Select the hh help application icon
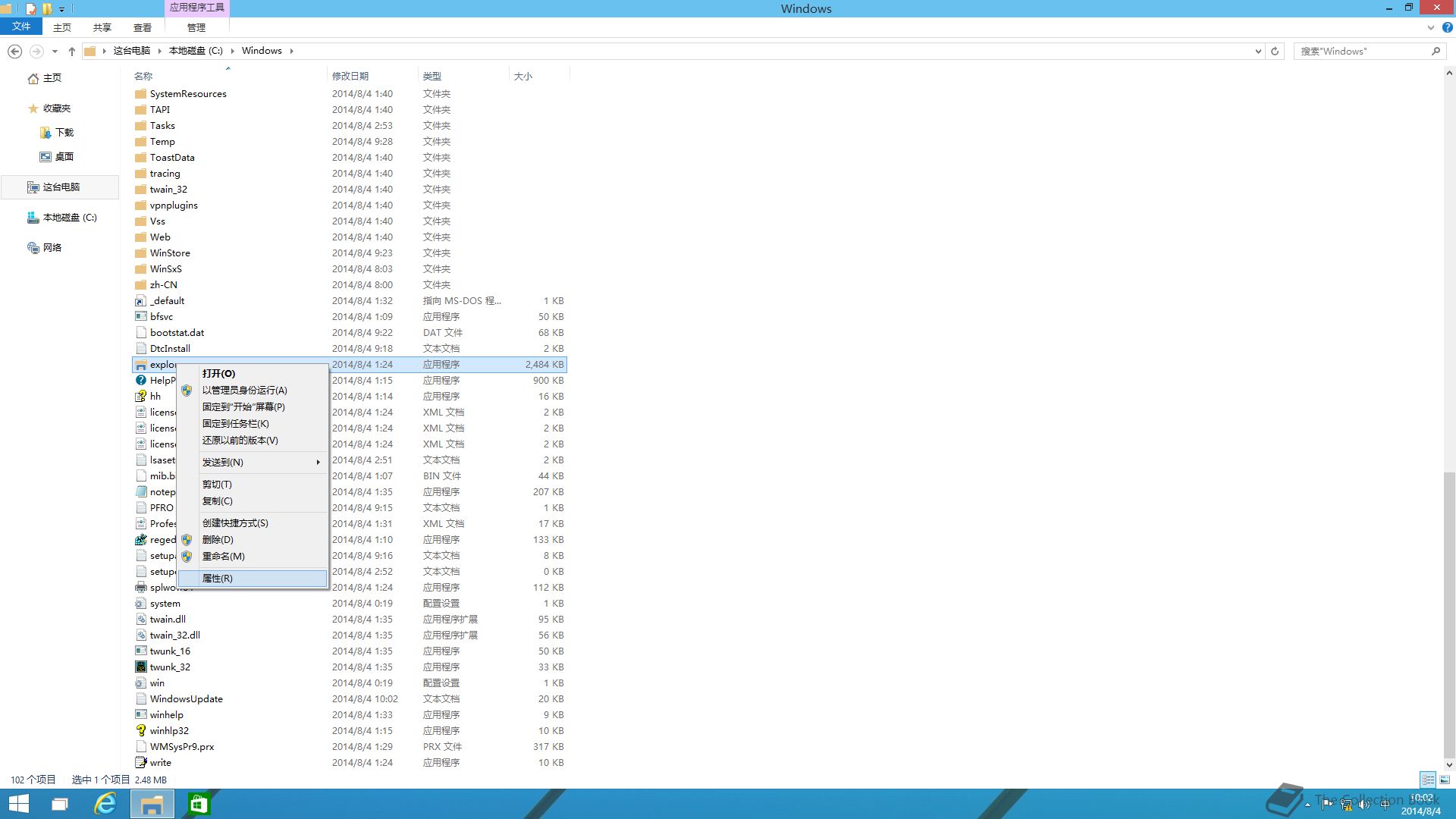This screenshot has width=1456, height=819. point(140,397)
